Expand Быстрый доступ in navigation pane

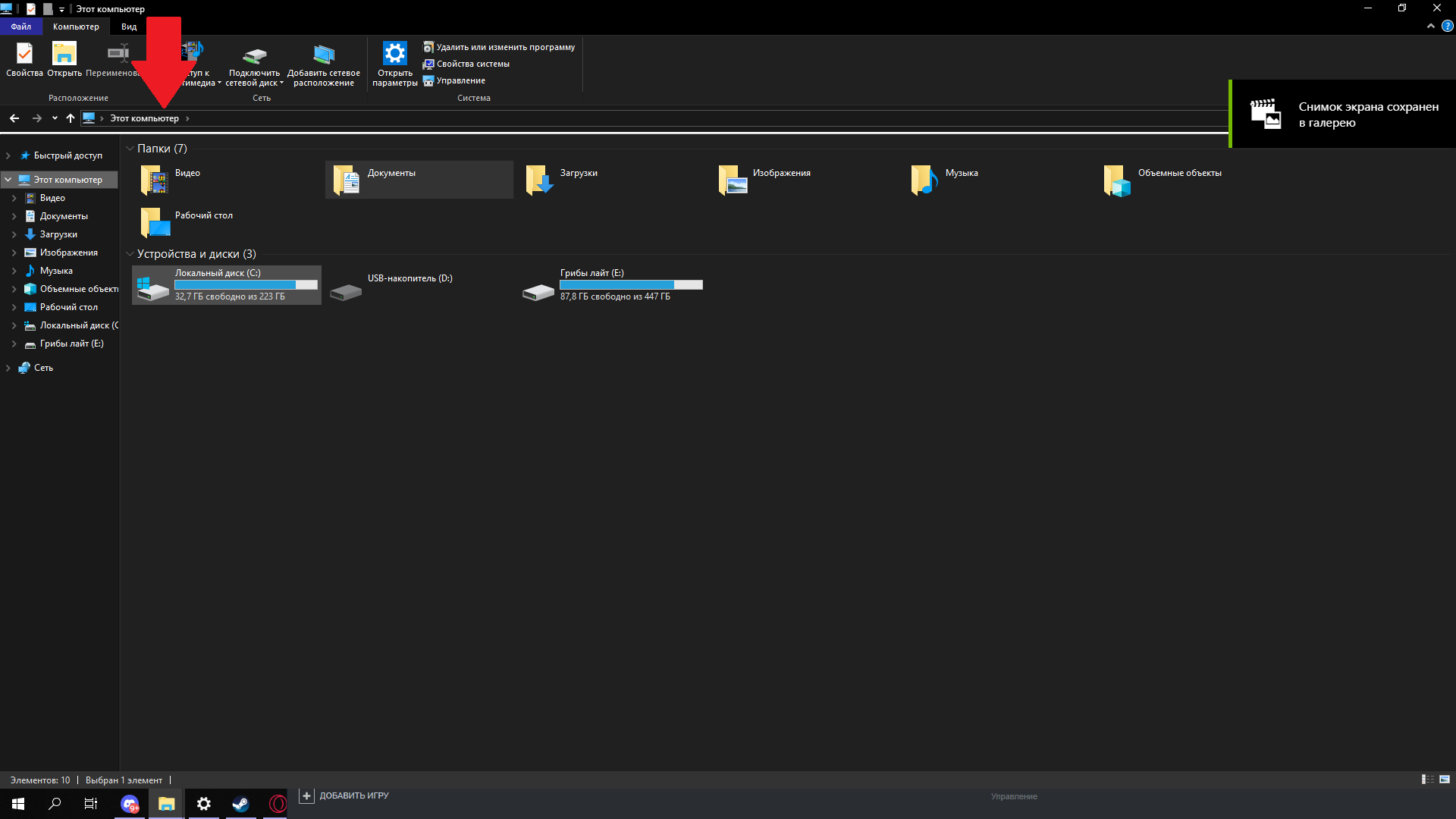[8, 155]
